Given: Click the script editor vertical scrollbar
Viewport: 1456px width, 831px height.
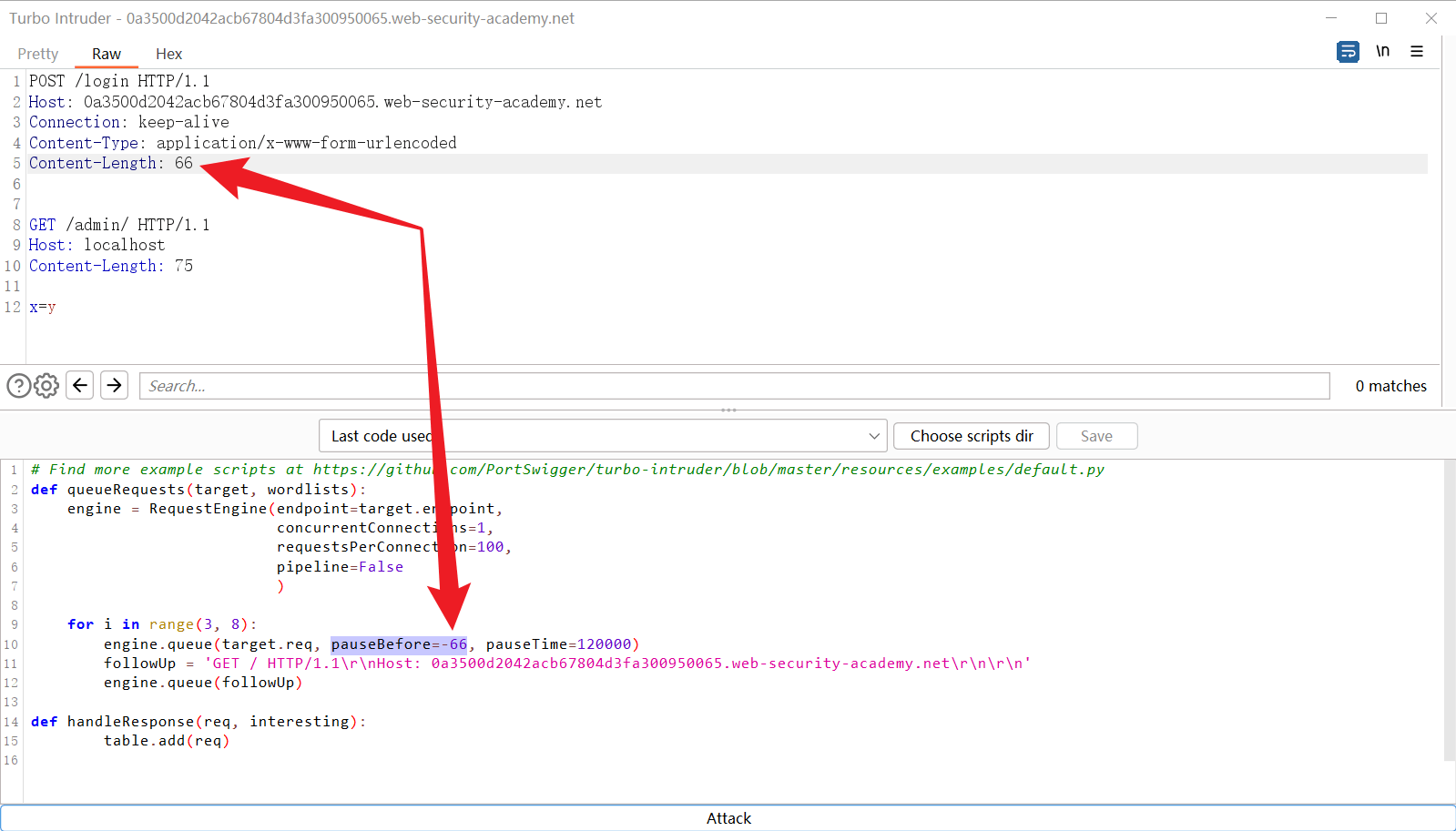Looking at the screenshot, I should 1449,610.
